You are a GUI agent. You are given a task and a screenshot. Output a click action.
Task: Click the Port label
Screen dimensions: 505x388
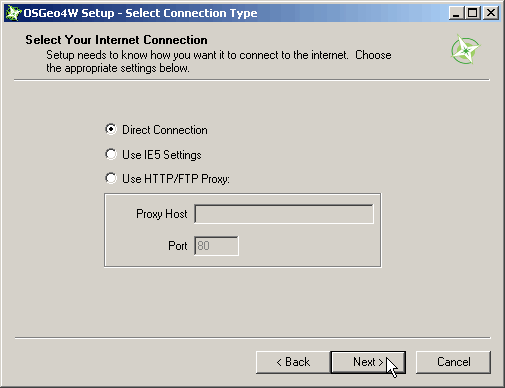click(178, 246)
